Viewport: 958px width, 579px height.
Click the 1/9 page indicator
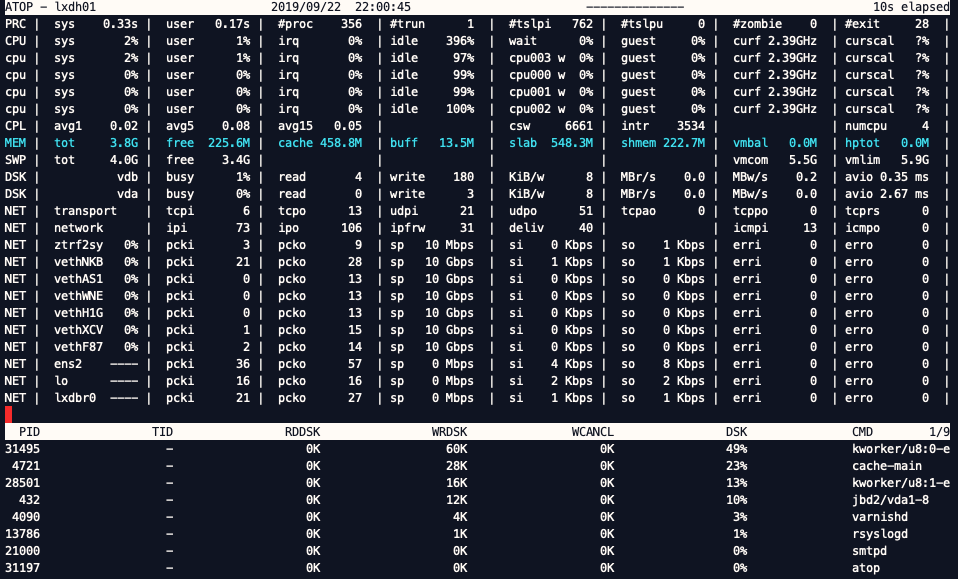coord(939,432)
